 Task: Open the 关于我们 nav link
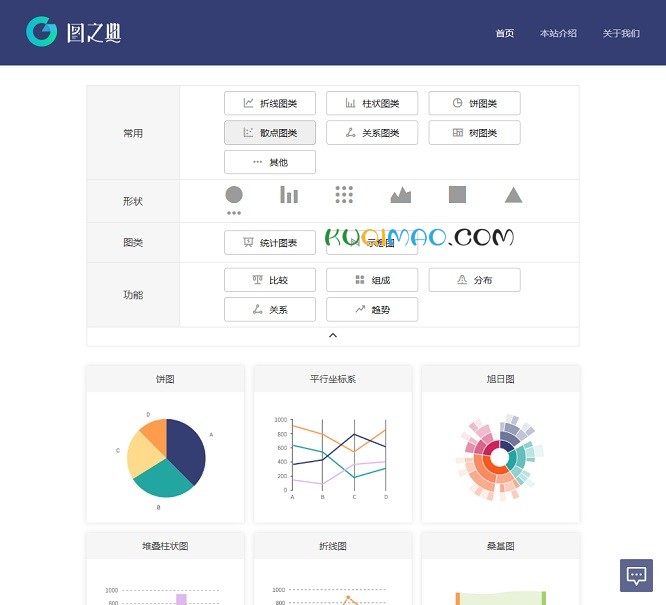[x=621, y=33]
